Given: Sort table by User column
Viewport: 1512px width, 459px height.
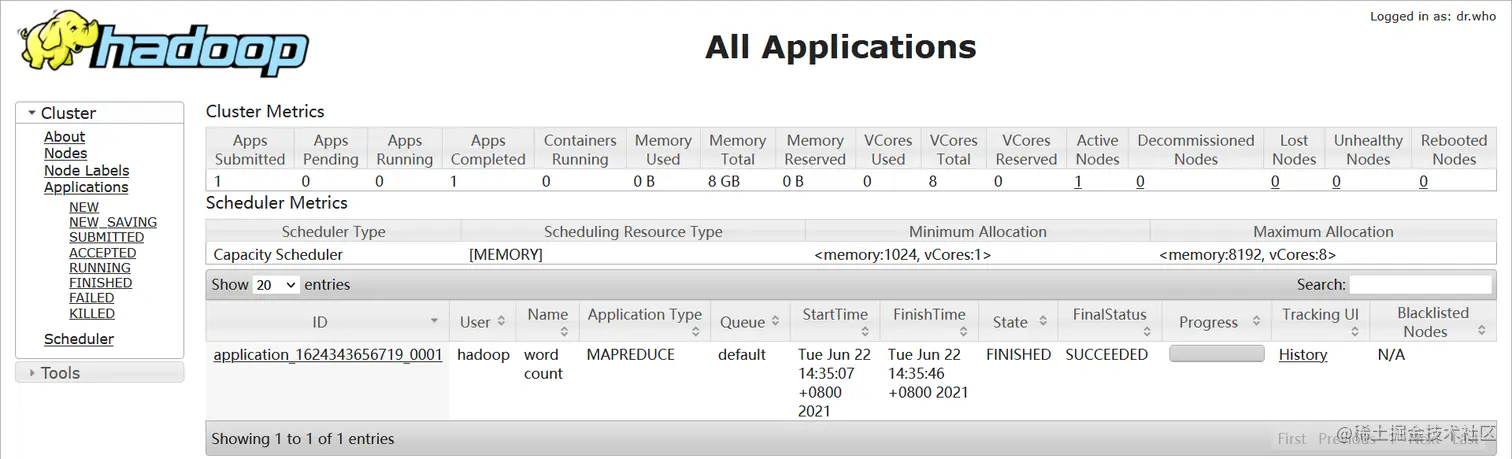Looking at the screenshot, I should tap(482, 322).
